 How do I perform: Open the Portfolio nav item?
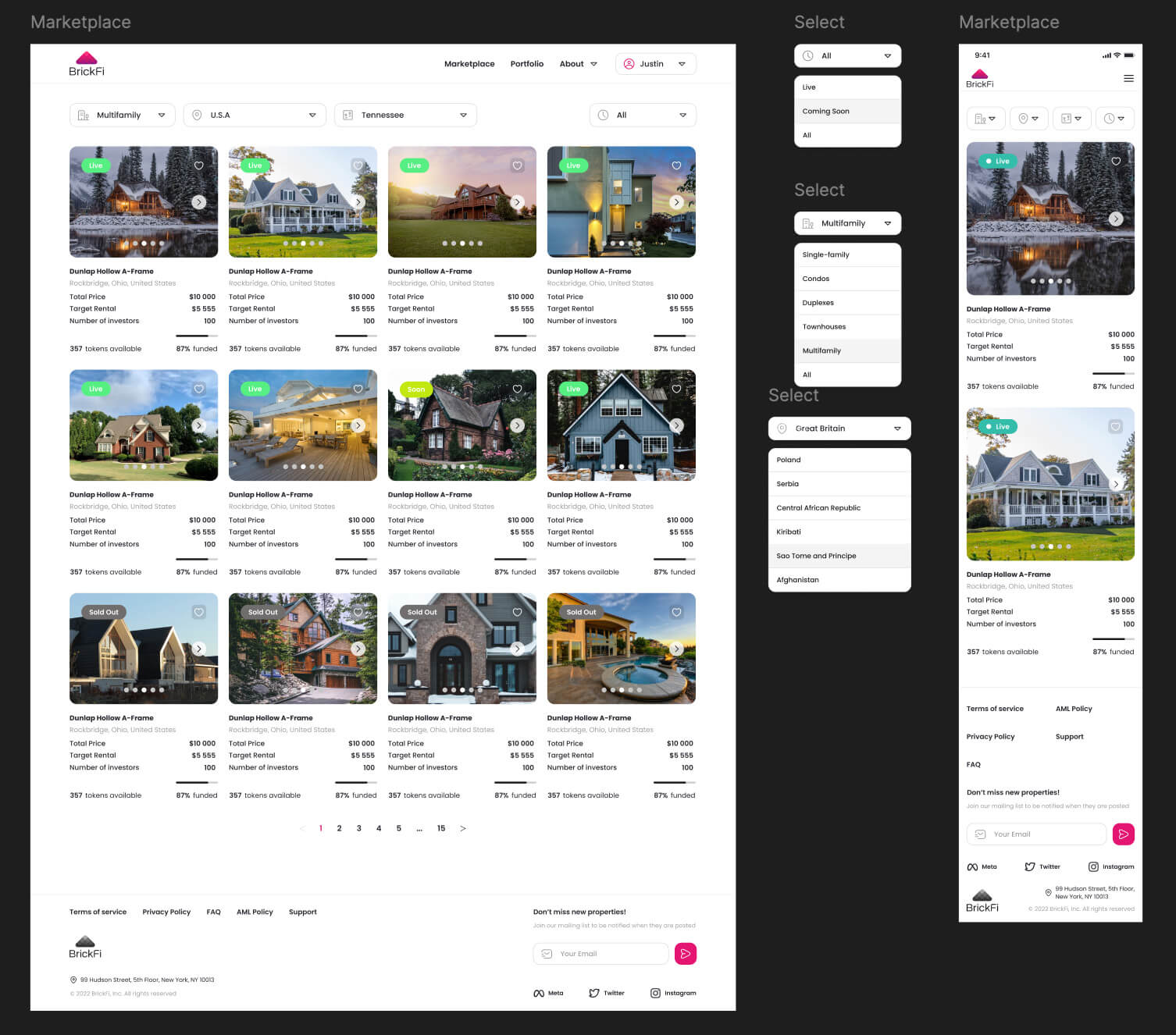(x=527, y=64)
